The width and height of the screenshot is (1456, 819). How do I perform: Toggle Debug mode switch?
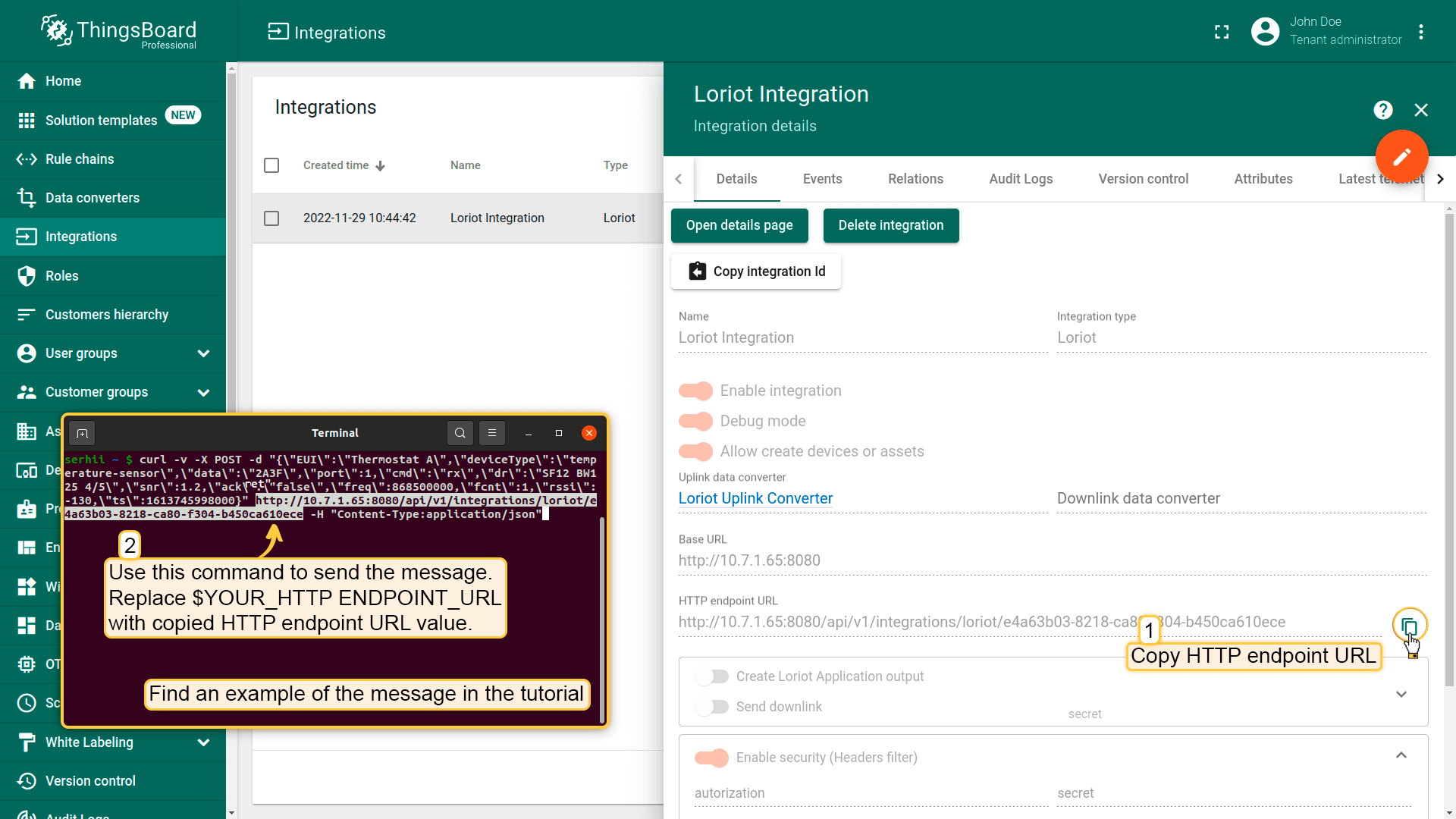click(695, 421)
